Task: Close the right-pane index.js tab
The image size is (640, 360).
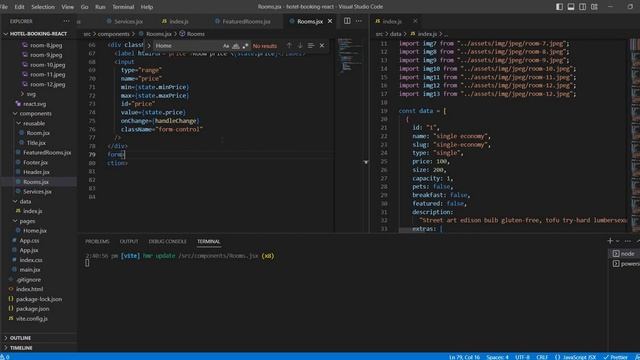Action: click(415, 21)
